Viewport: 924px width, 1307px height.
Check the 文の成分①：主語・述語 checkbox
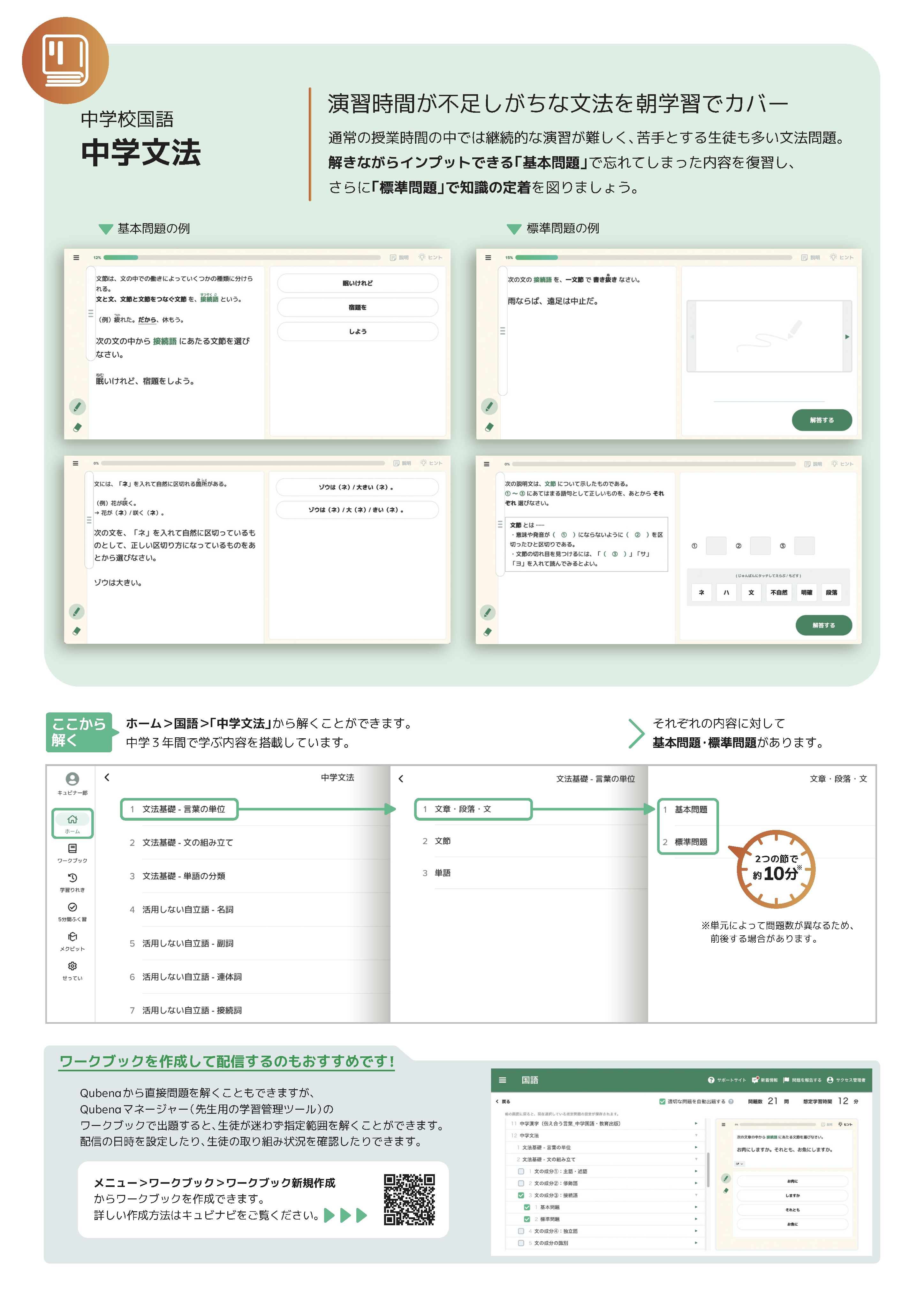(x=521, y=1172)
